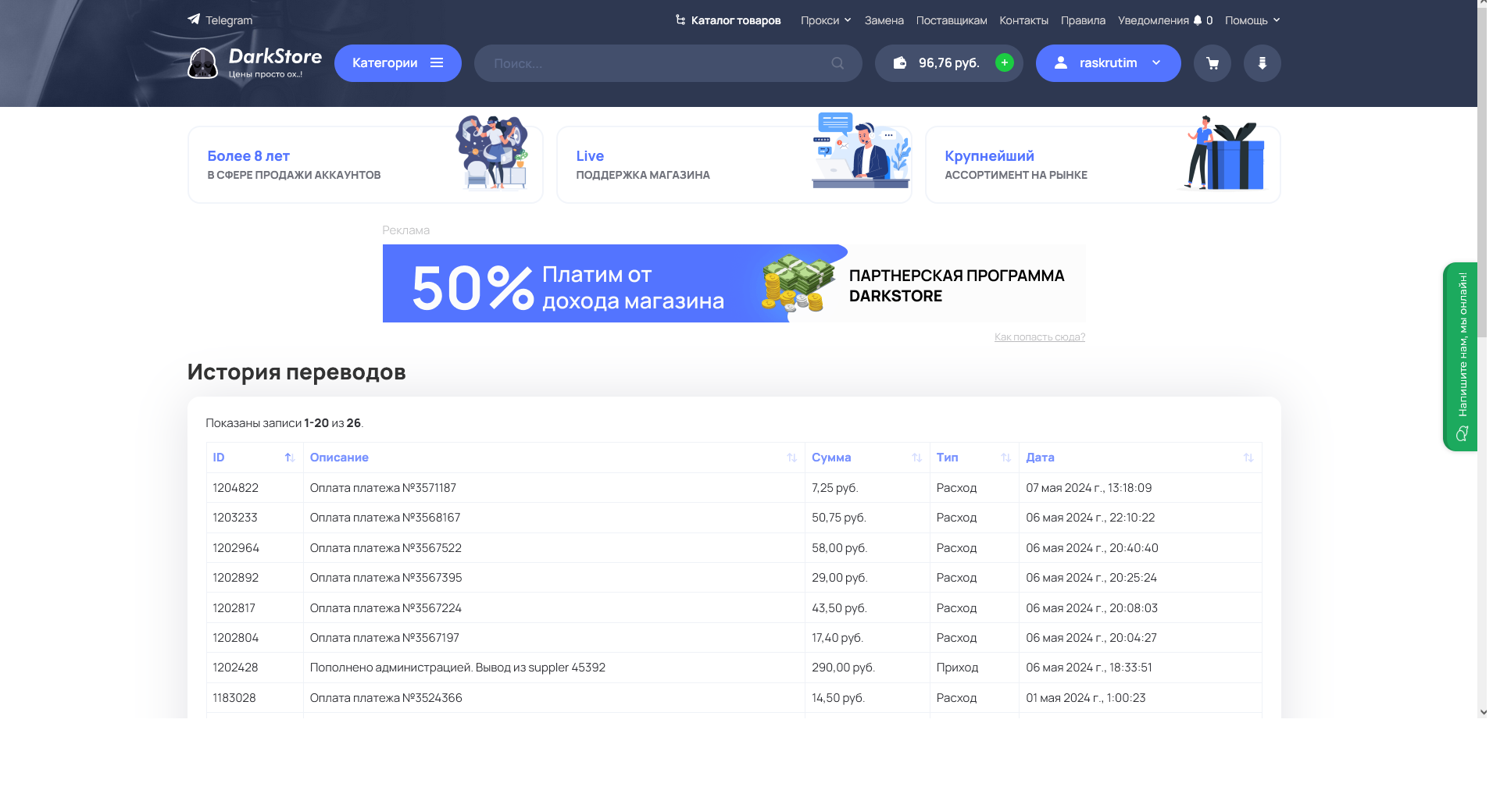
Task: Select the Пополнено администрацией row description
Action: click(458, 668)
